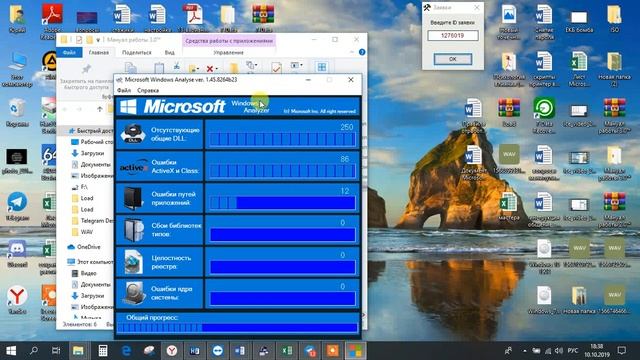Screen dimensions: 640x360
Task: Switch to 'Поделиться' tab in Explorer
Action: pos(137,52)
